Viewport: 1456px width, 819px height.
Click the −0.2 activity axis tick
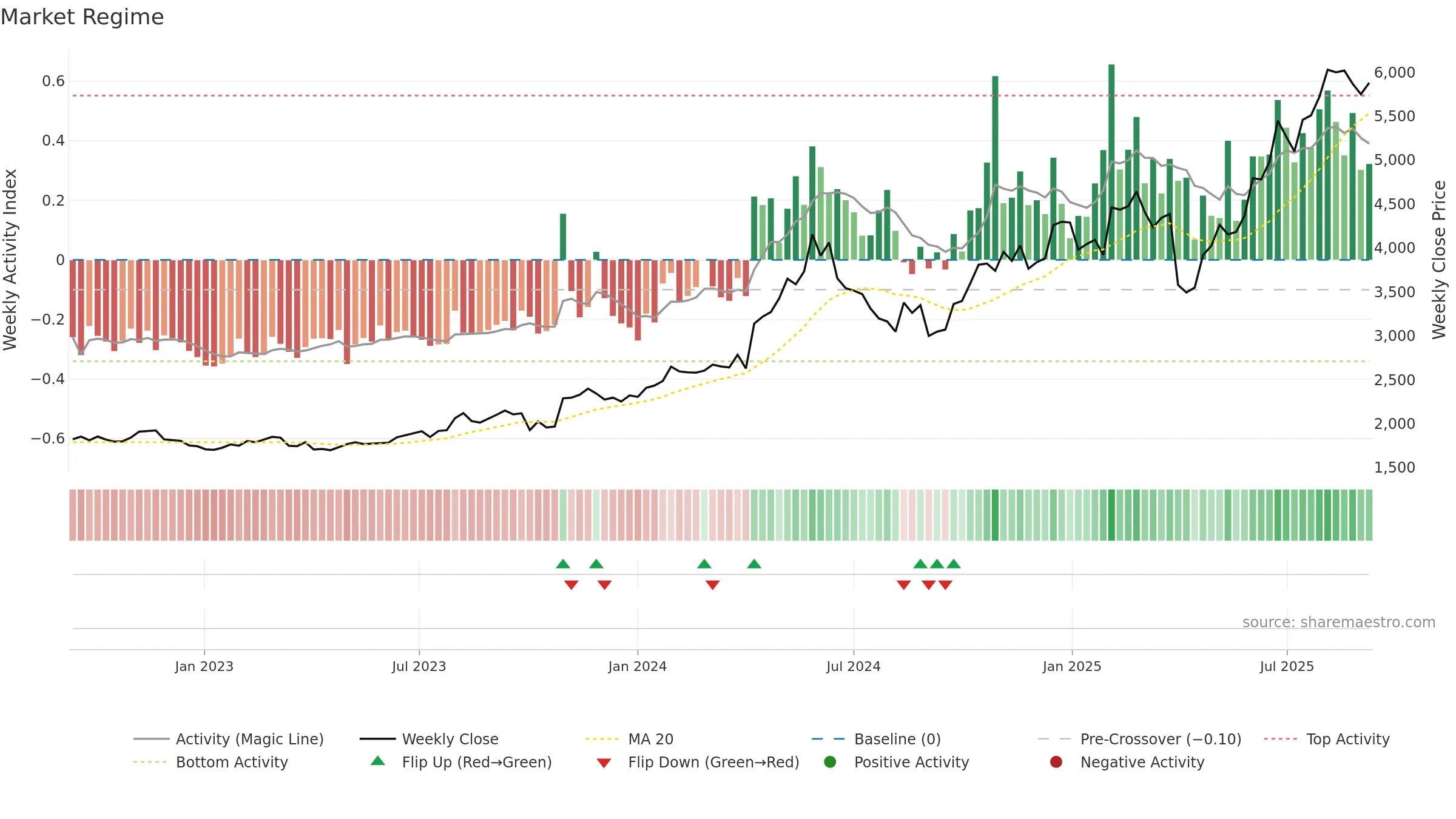click(48, 319)
